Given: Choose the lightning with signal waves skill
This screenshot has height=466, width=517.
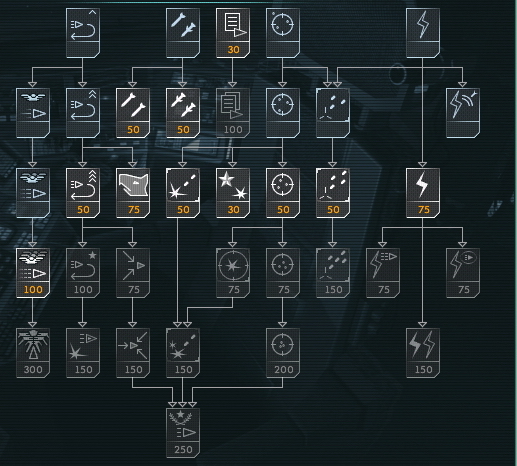Looking at the screenshot, I should (x=463, y=113).
